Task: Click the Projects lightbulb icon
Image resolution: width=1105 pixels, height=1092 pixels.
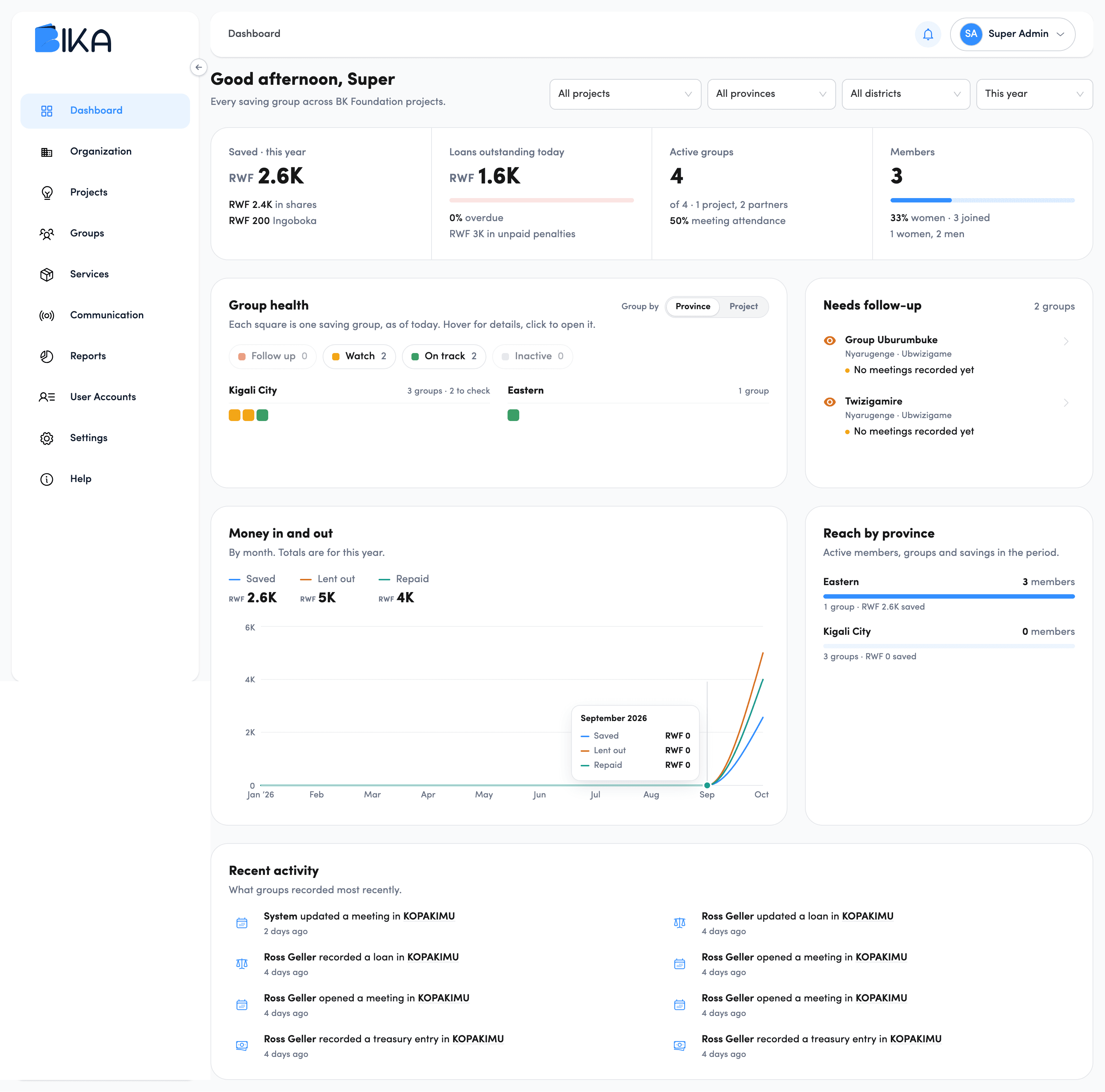Action: click(47, 193)
